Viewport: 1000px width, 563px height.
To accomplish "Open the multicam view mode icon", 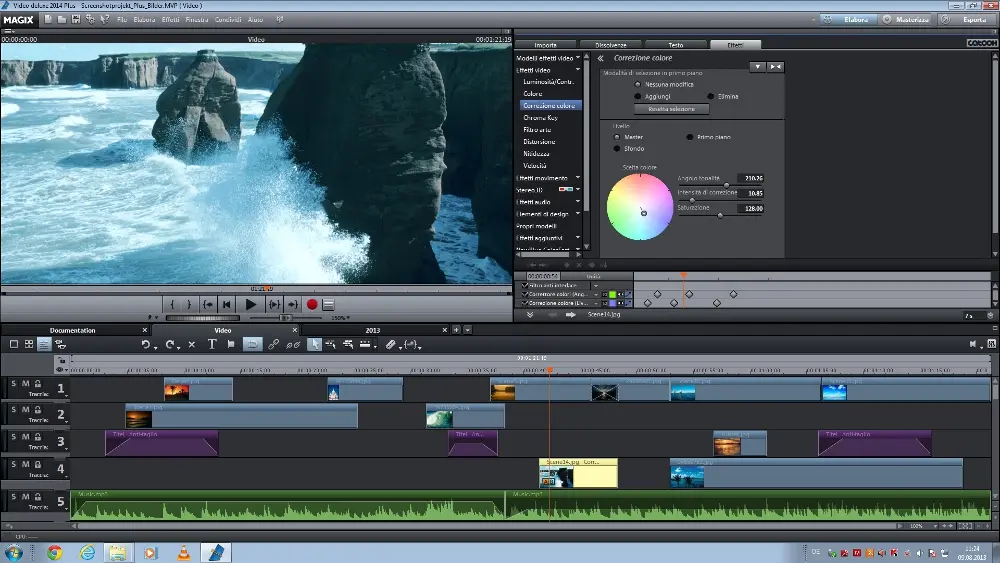I will (x=61, y=344).
